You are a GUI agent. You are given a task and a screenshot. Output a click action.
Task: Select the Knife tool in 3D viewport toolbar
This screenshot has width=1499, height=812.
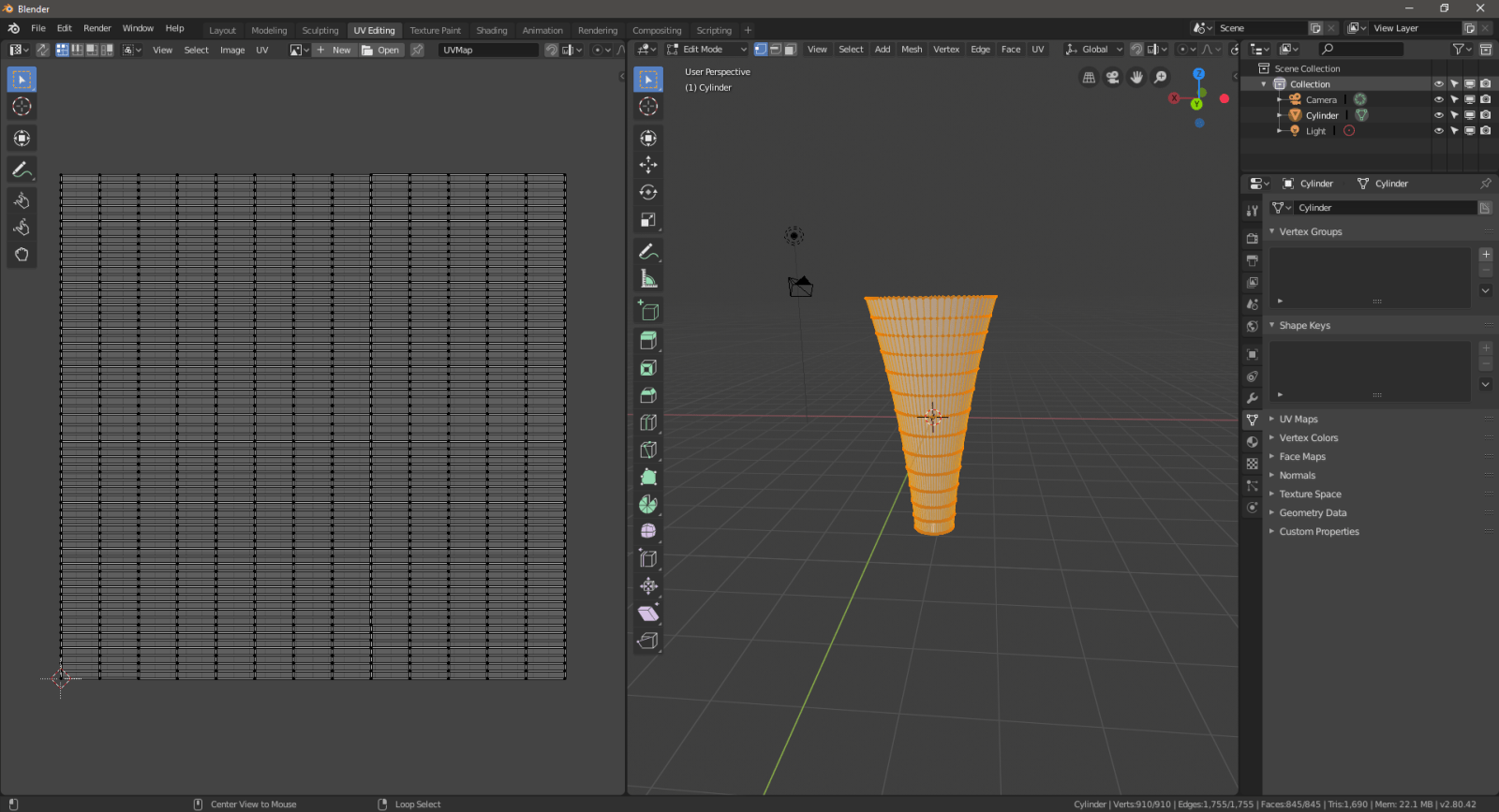click(x=647, y=450)
